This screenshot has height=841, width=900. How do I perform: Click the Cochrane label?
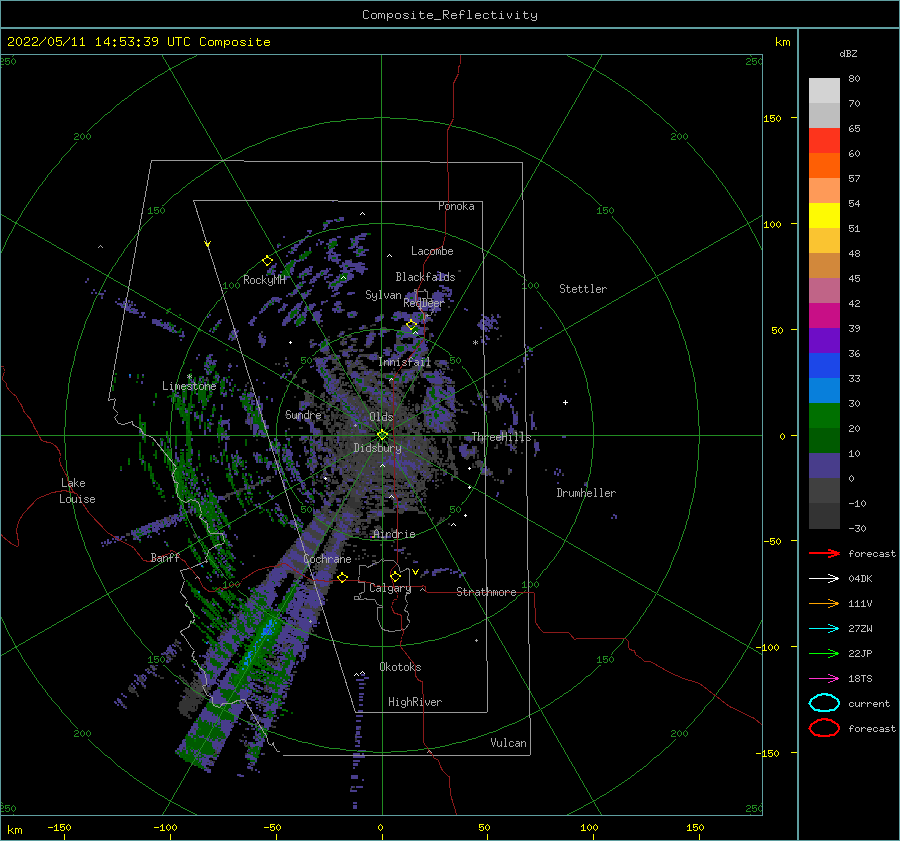coord(327,559)
